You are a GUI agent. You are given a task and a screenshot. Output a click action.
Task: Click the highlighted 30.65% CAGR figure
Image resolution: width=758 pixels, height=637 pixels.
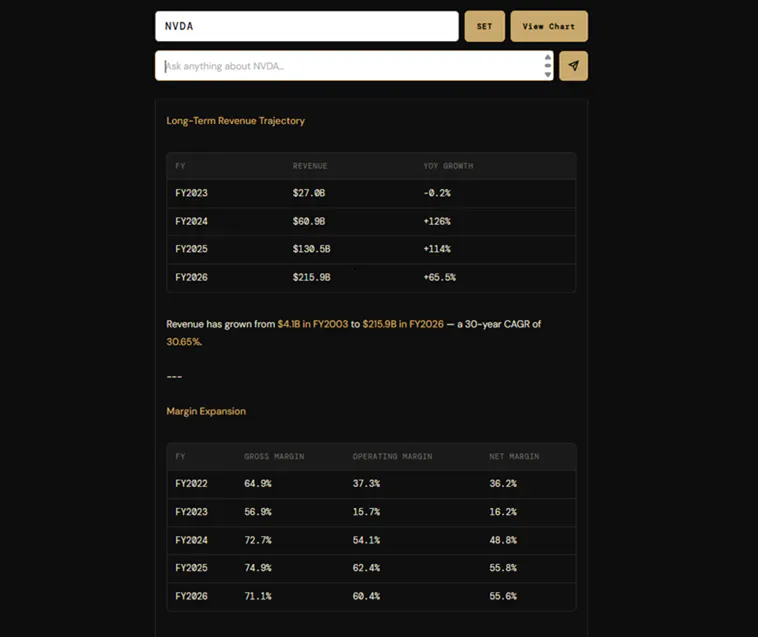coord(184,342)
